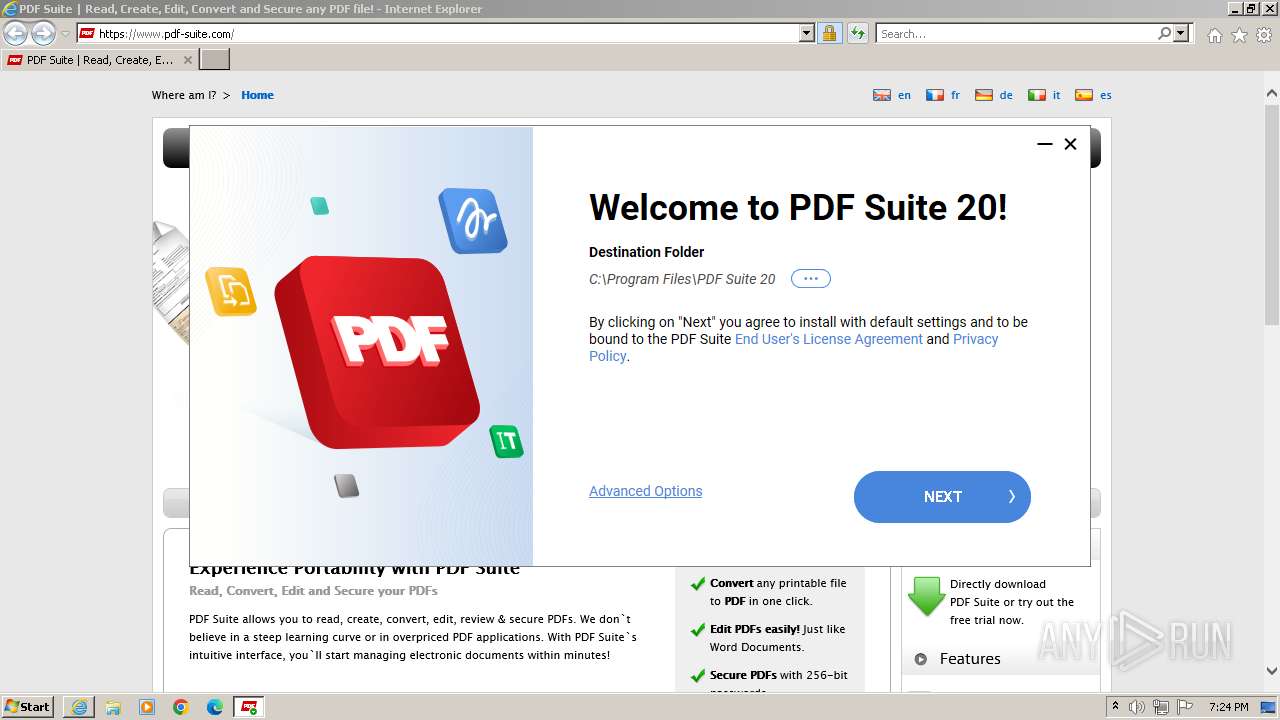Expand the search provider dropdown
Screen dimensions: 1280x720
coord(1182,34)
